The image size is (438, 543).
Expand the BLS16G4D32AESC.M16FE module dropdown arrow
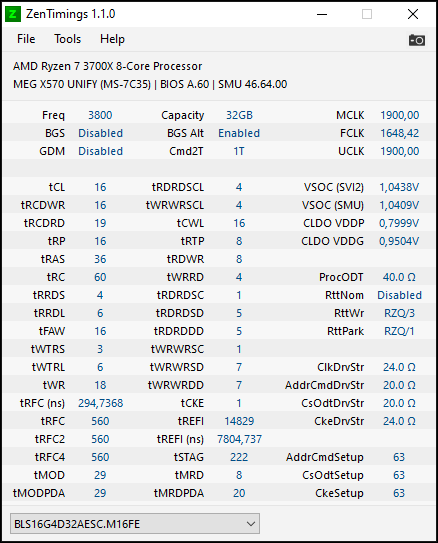251,524
